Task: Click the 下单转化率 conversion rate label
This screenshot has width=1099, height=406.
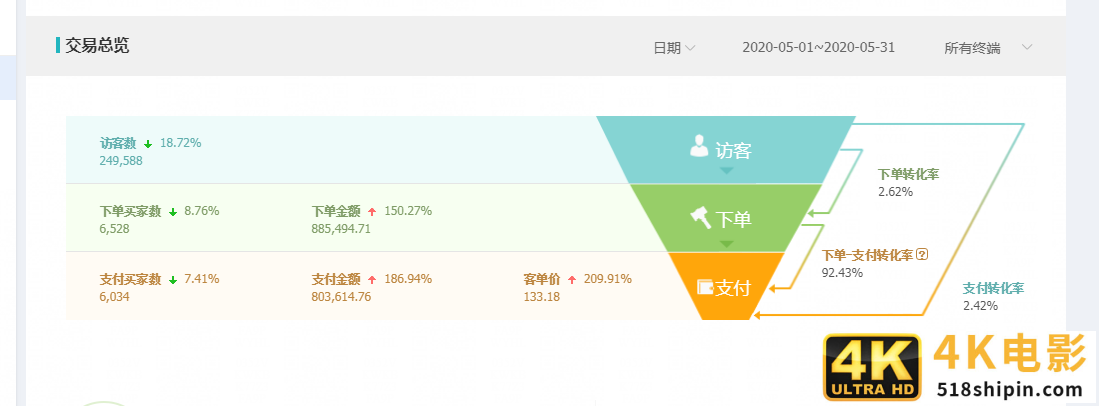Action: click(908, 174)
